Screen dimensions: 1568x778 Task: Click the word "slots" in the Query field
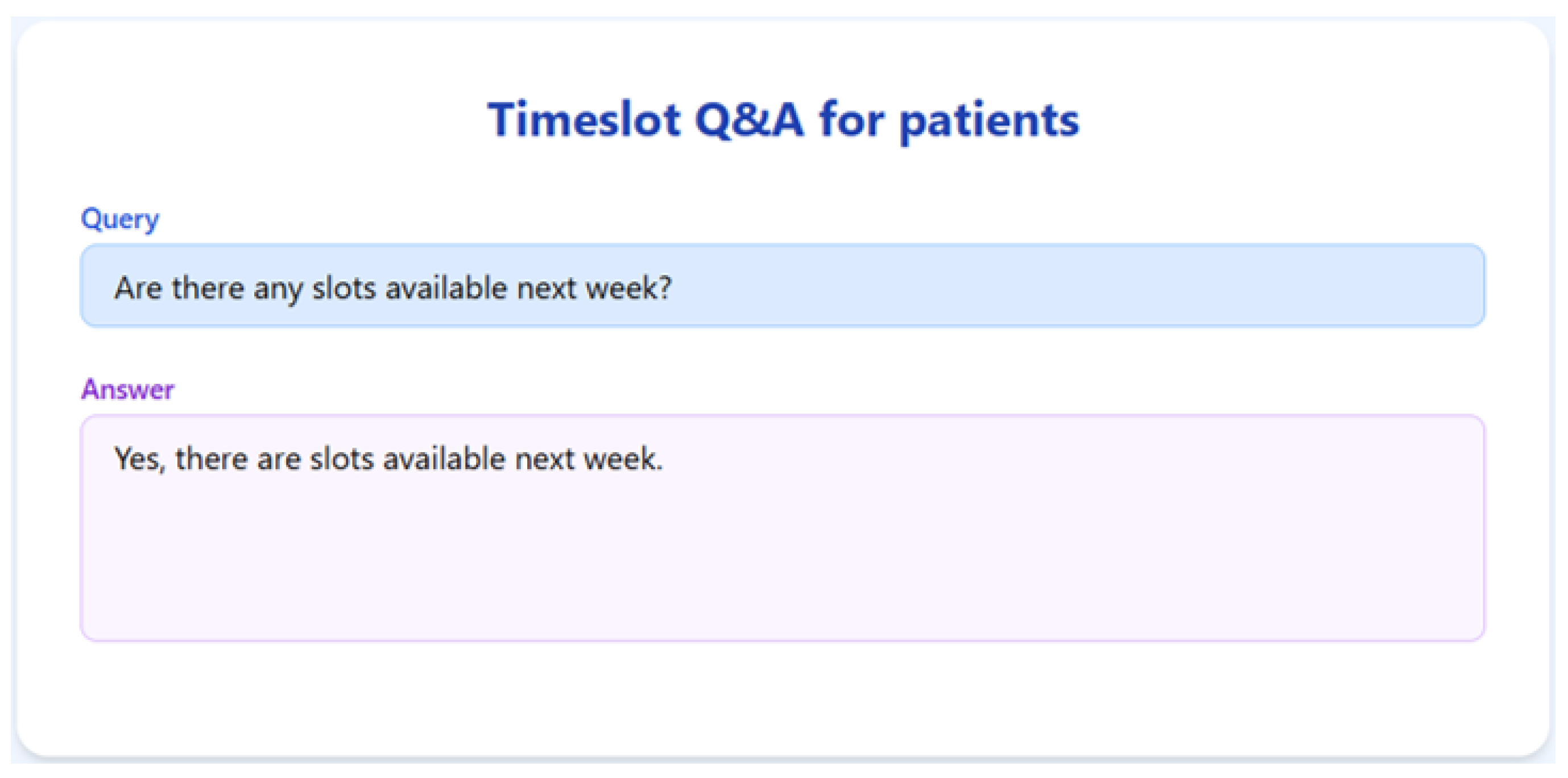[344, 288]
